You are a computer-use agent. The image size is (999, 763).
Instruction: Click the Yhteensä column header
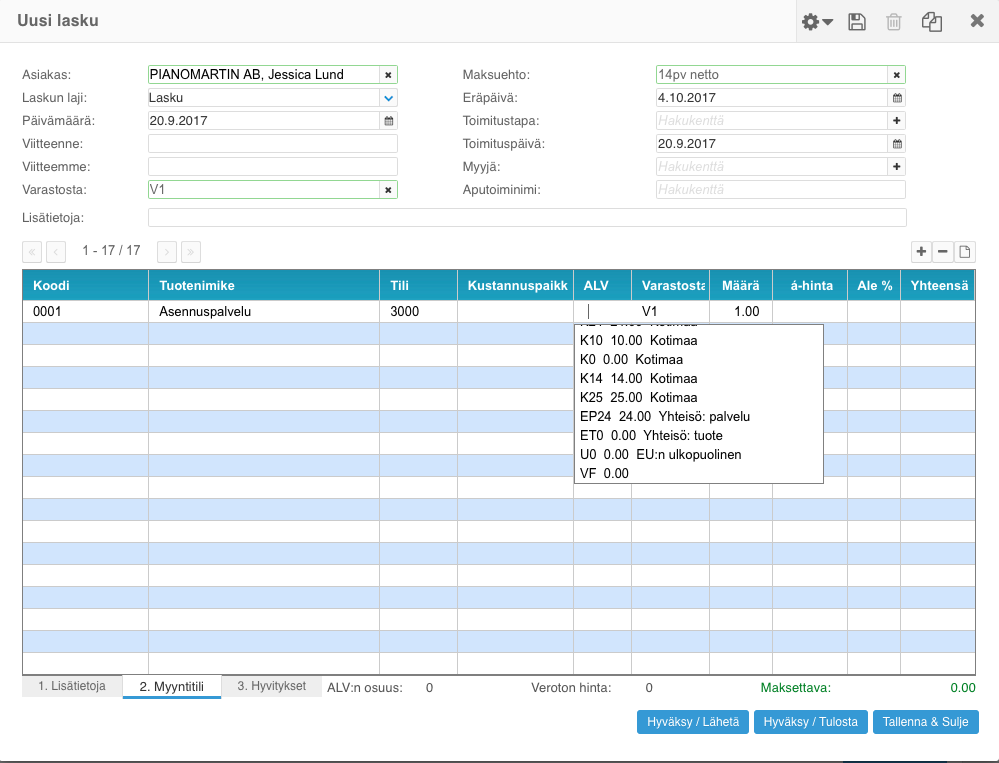938,285
